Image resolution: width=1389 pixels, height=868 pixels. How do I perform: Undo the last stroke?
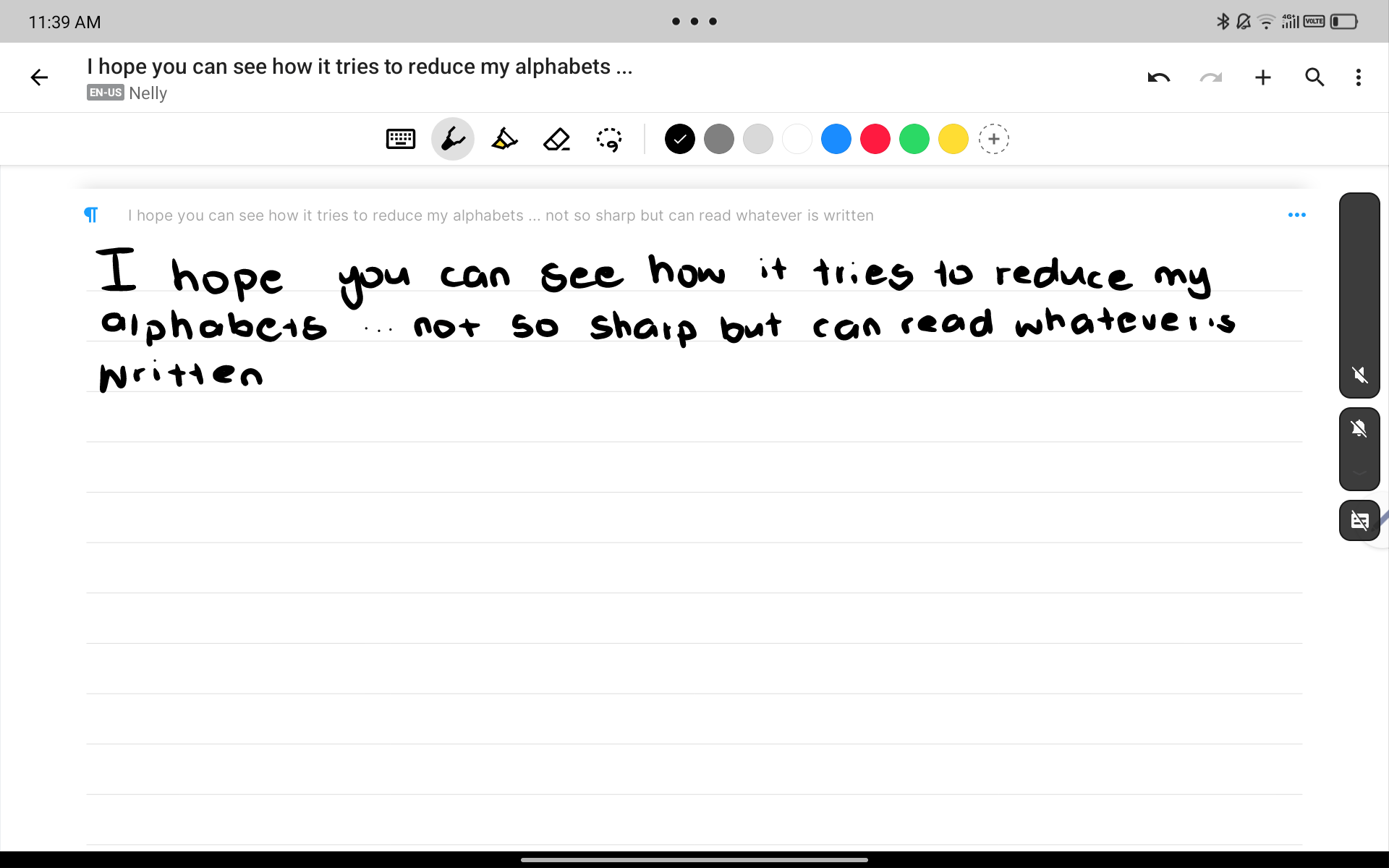[1158, 77]
